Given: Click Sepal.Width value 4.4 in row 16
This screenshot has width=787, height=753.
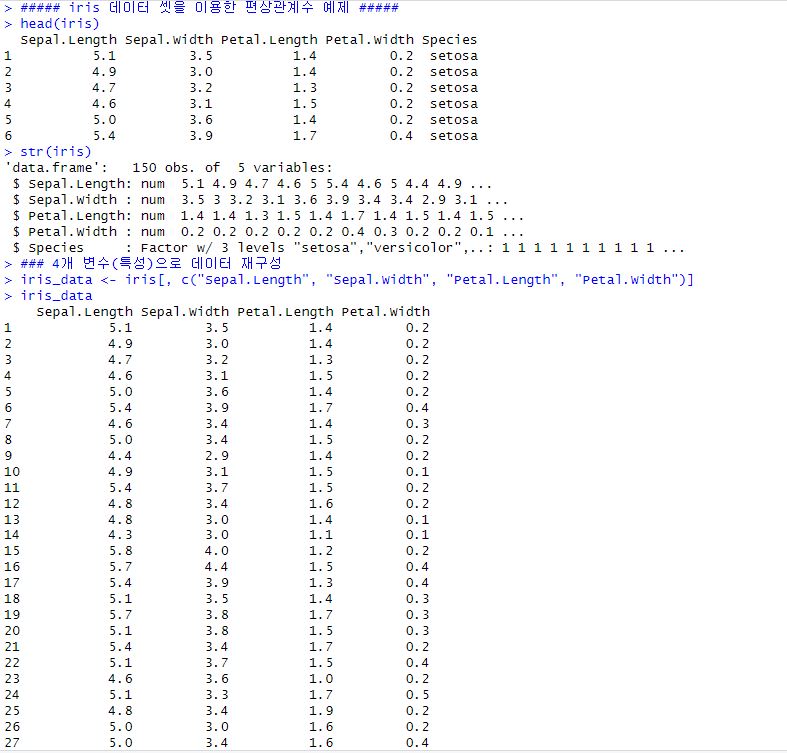Looking at the screenshot, I should coord(217,567).
